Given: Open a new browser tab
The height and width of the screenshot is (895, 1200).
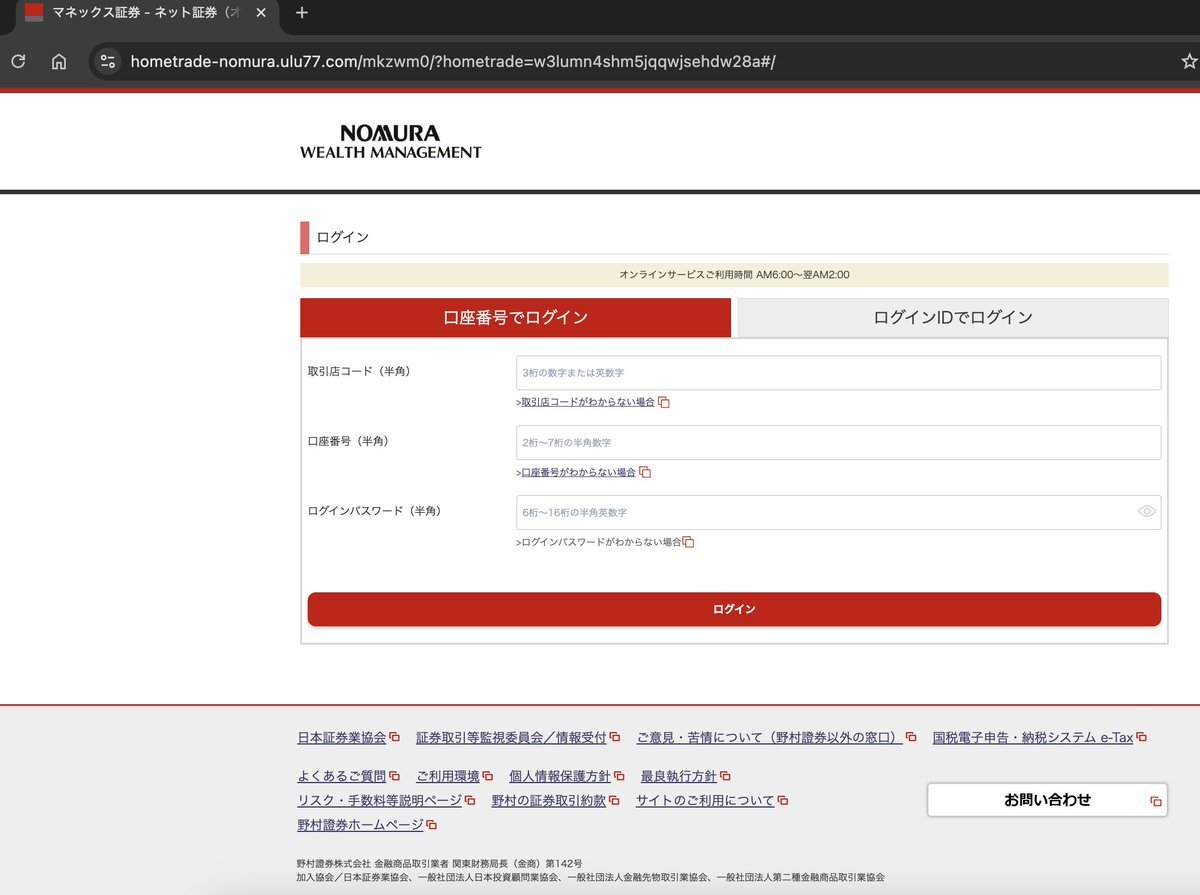Looking at the screenshot, I should [302, 13].
